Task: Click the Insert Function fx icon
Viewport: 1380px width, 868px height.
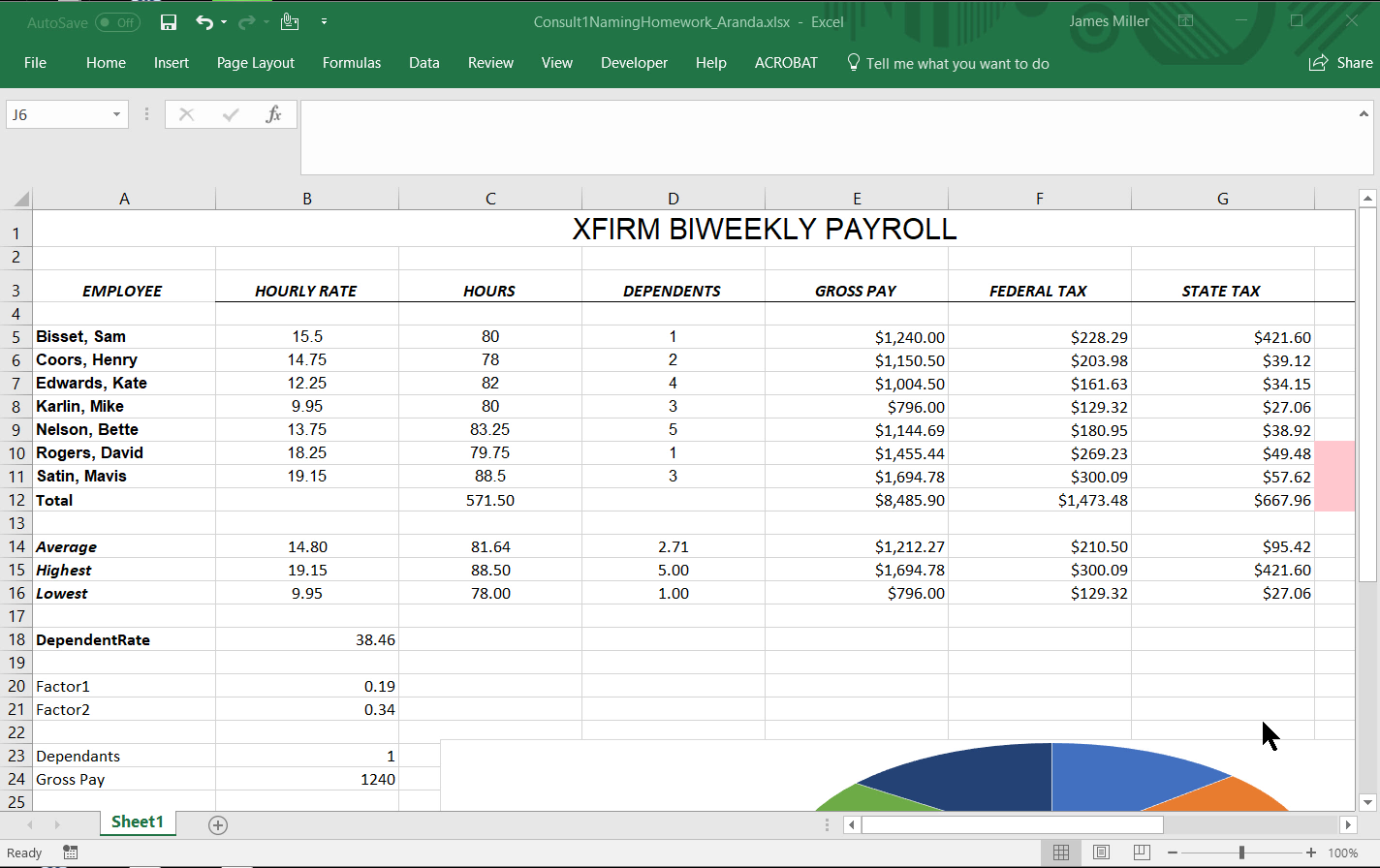Action: coord(274,114)
